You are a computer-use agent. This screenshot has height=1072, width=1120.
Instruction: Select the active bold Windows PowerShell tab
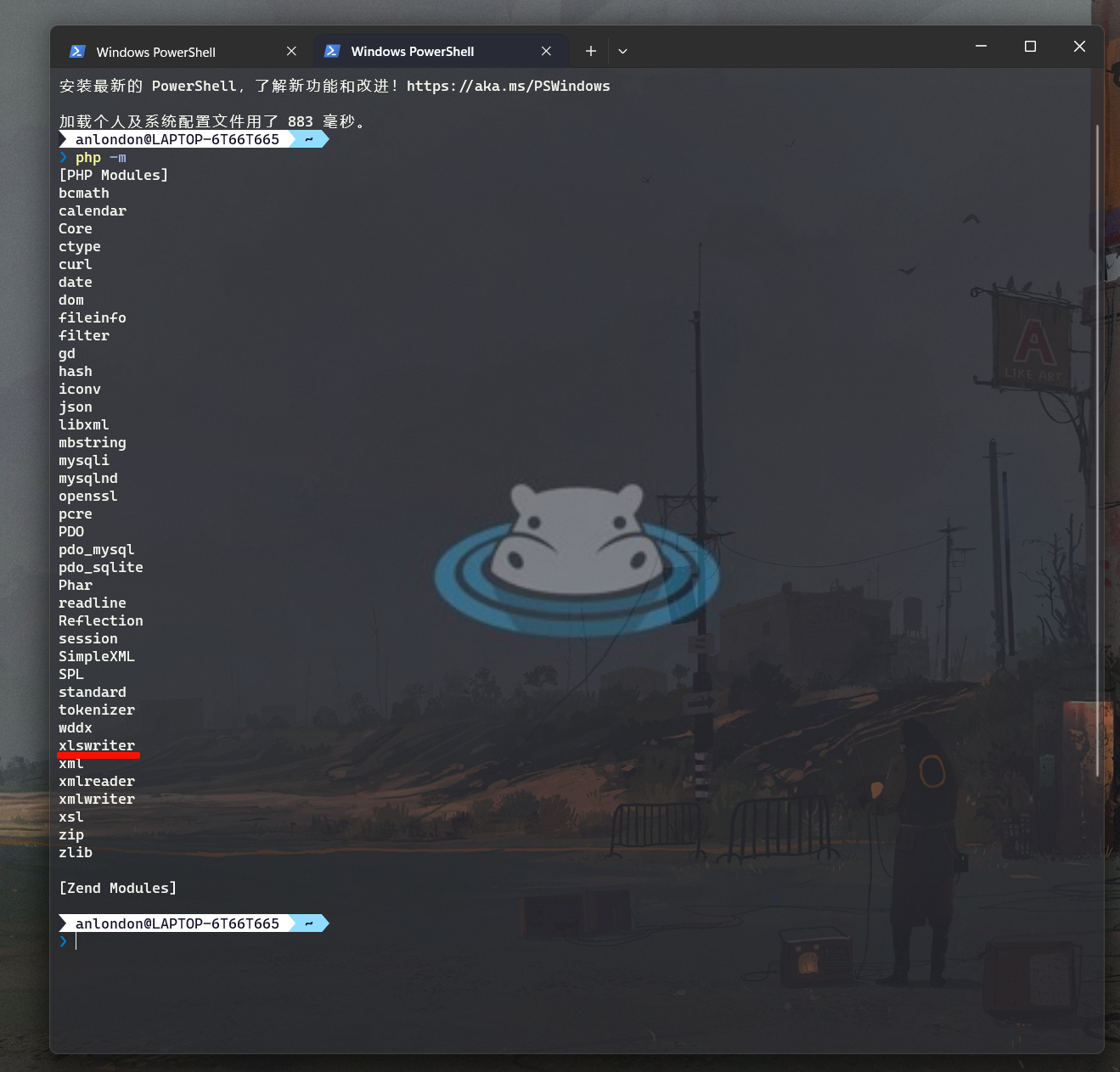(x=412, y=52)
